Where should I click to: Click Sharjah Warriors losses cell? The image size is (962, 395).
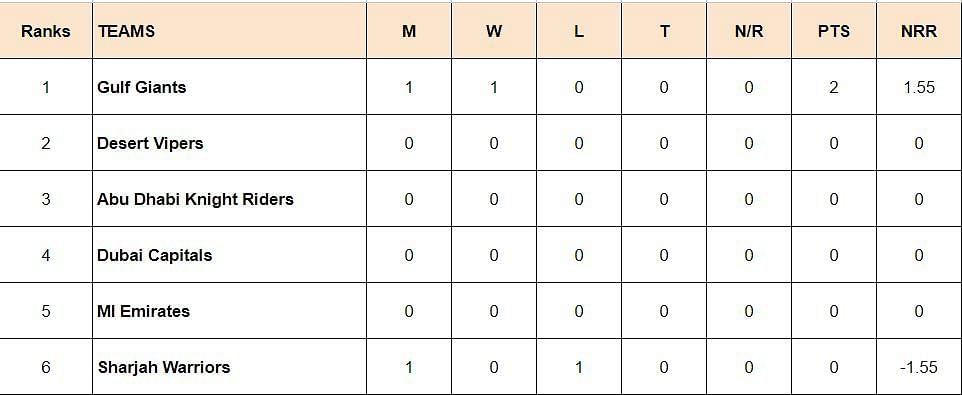pos(579,367)
